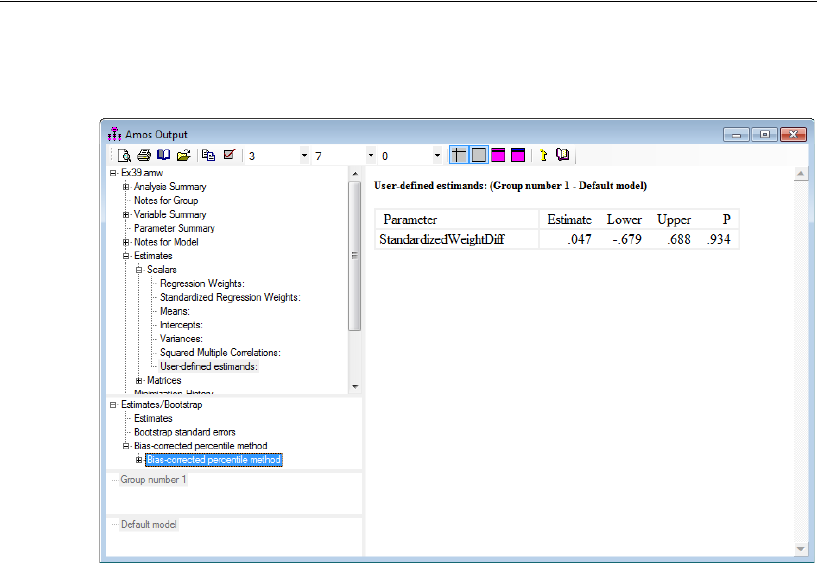The image size is (817, 563).
Task: Click the output pane scroll up arrow
Action: pos(801,174)
